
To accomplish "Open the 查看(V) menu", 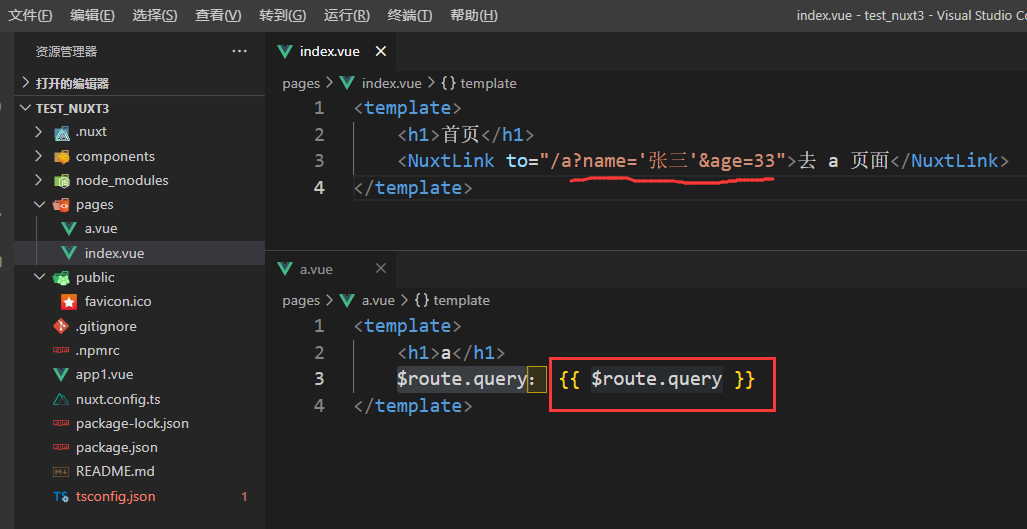I will pyautogui.click(x=218, y=16).
